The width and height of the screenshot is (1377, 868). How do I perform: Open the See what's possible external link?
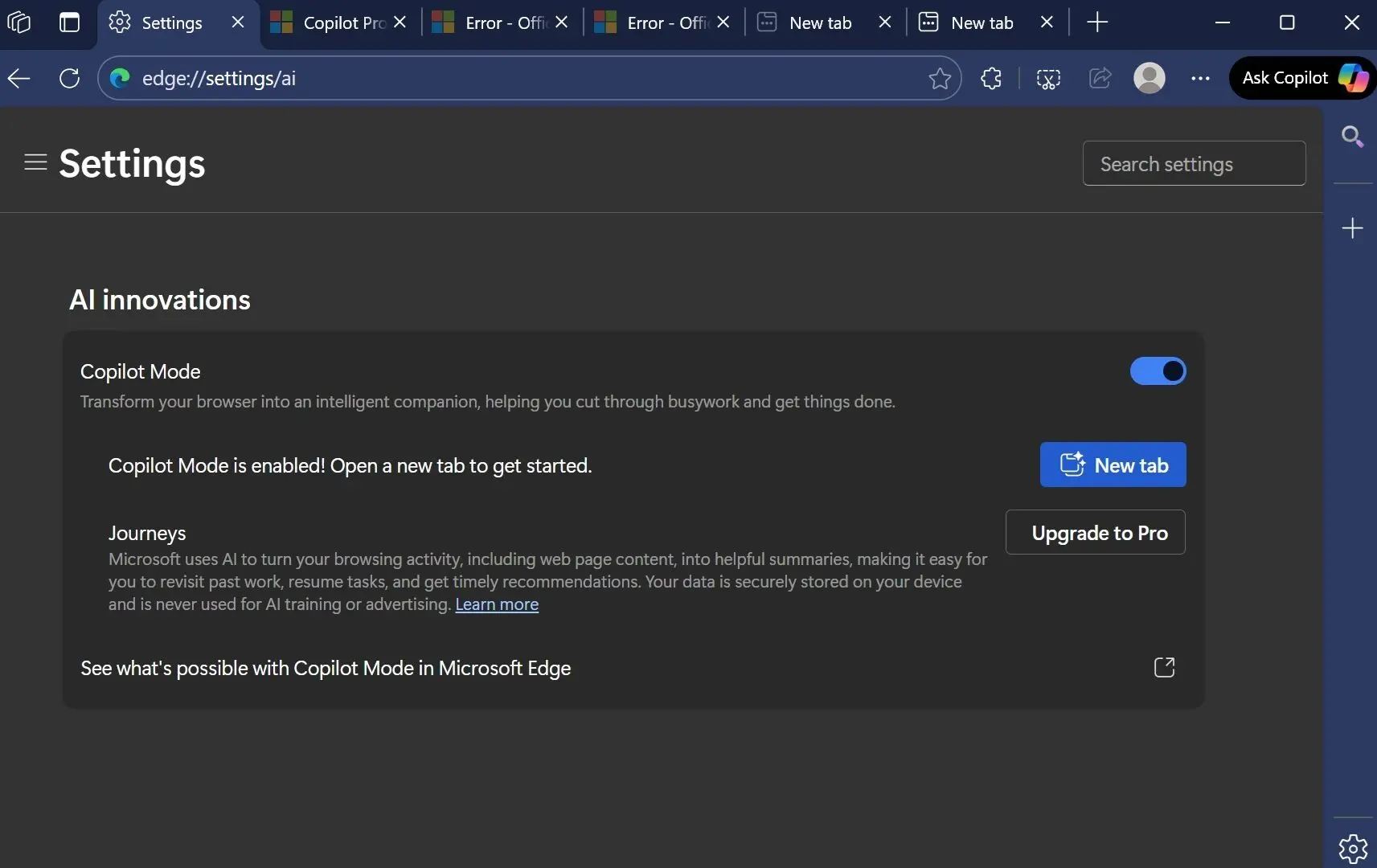pos(1165,667)
